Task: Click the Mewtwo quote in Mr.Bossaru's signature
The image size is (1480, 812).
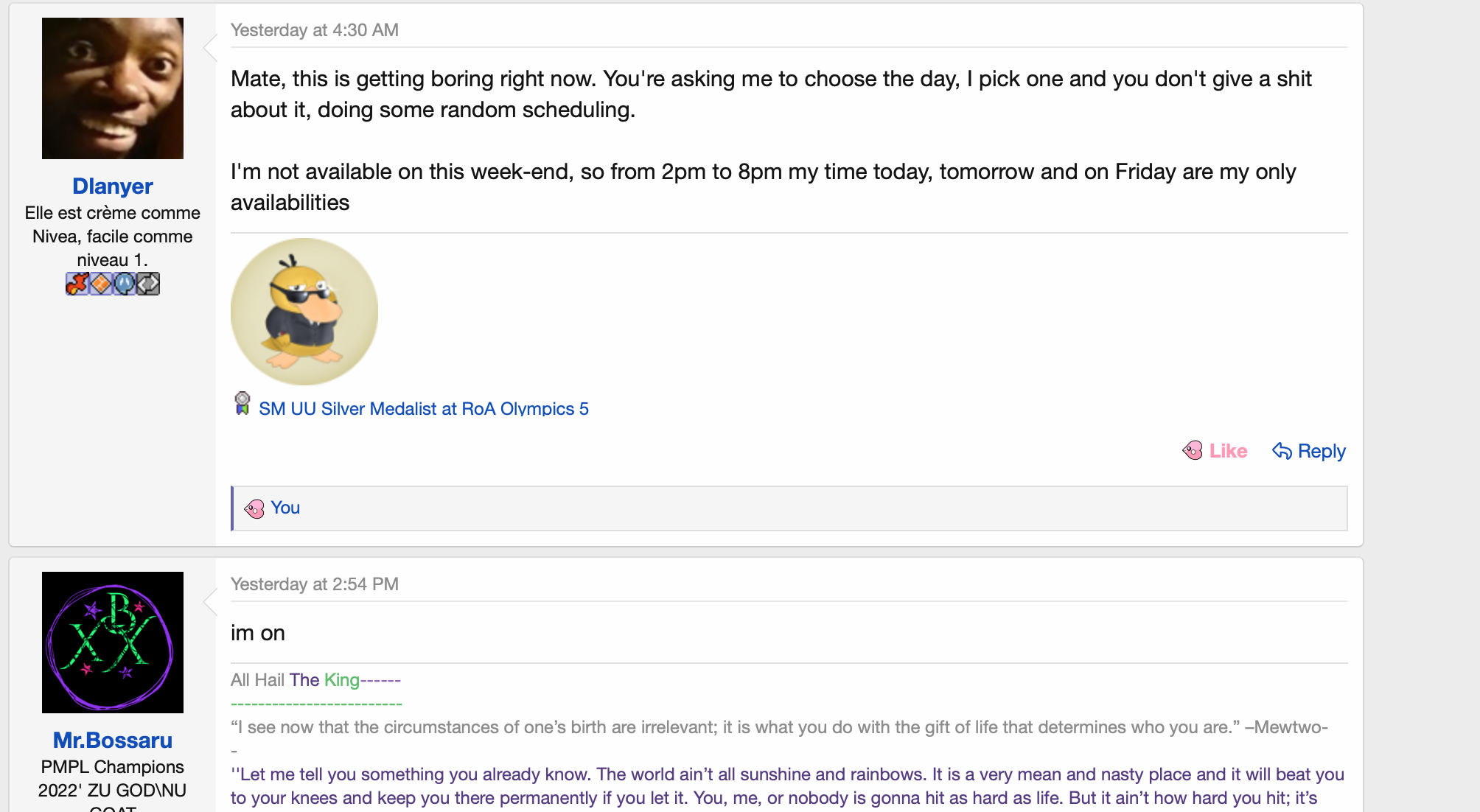Action: click(778, 727)
